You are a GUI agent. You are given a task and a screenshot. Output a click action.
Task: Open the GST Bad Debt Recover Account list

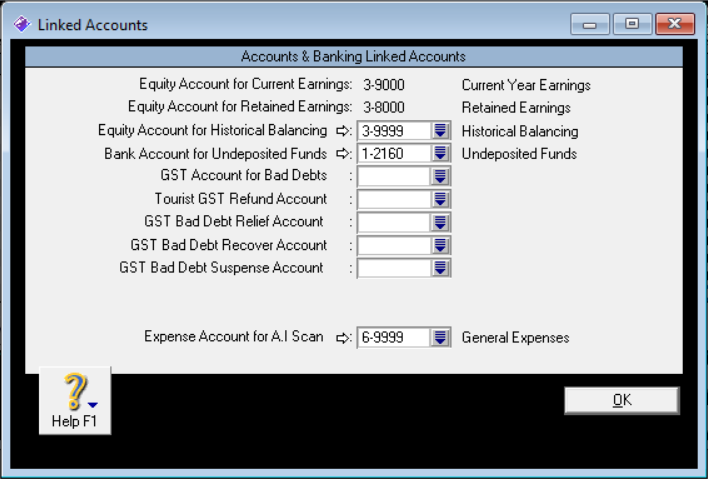[441, 245]
